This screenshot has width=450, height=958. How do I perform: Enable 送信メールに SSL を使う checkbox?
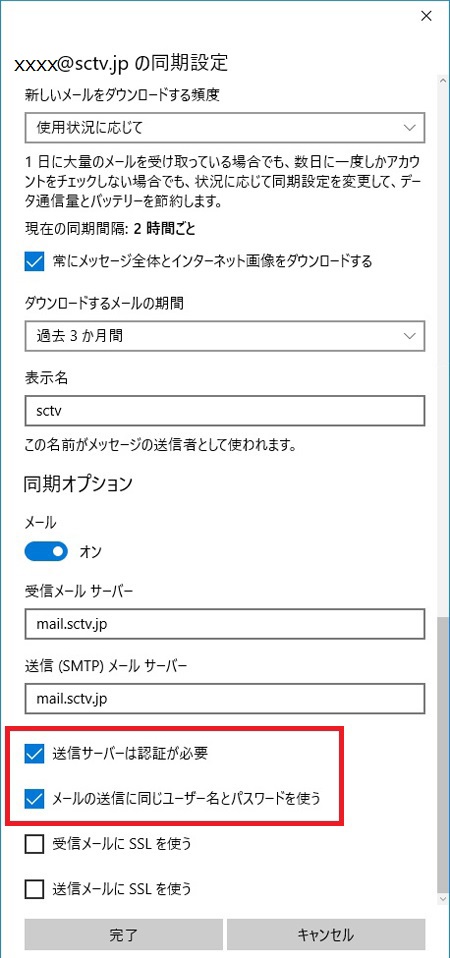34,887
